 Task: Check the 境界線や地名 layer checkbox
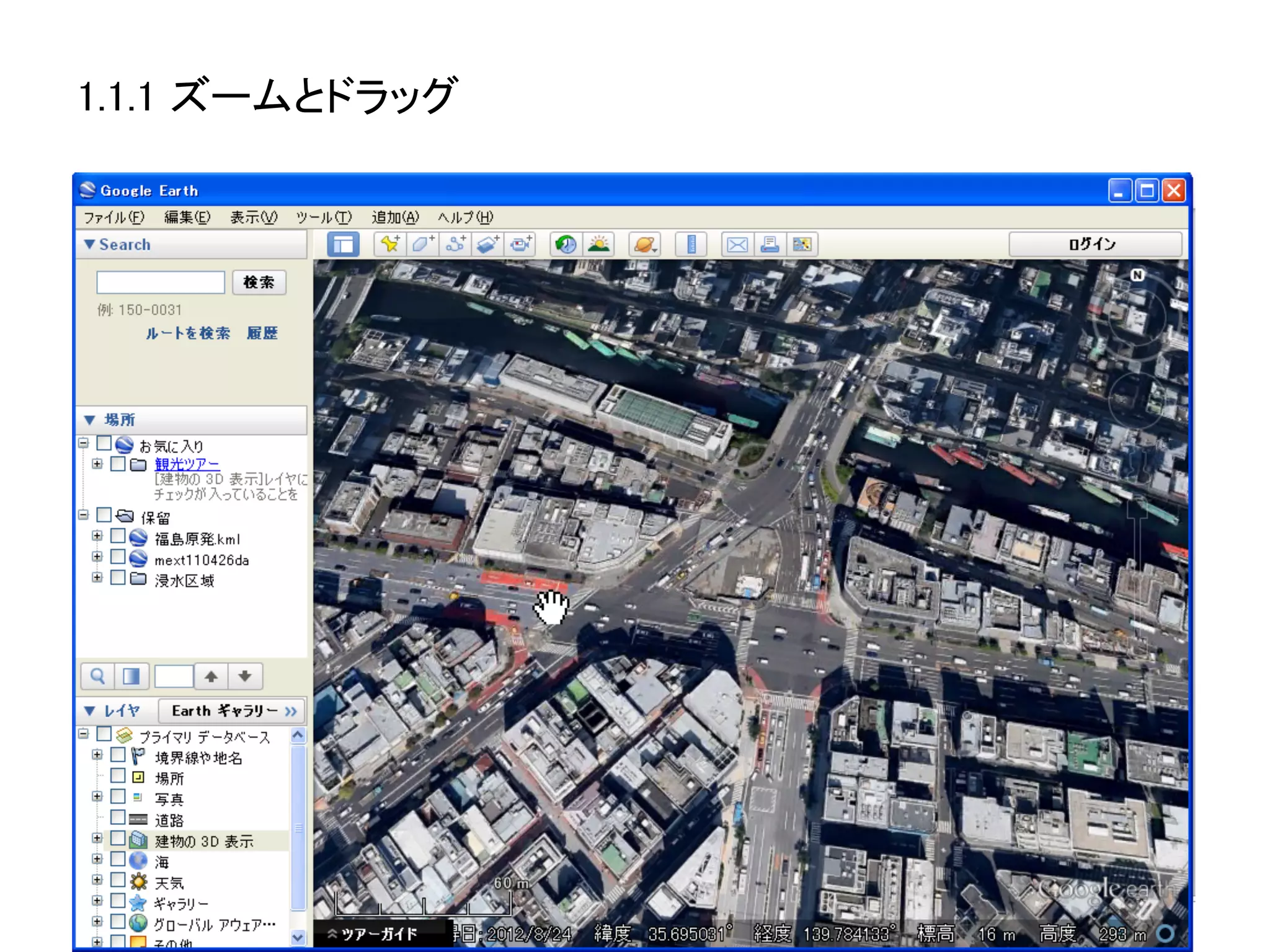118,755
